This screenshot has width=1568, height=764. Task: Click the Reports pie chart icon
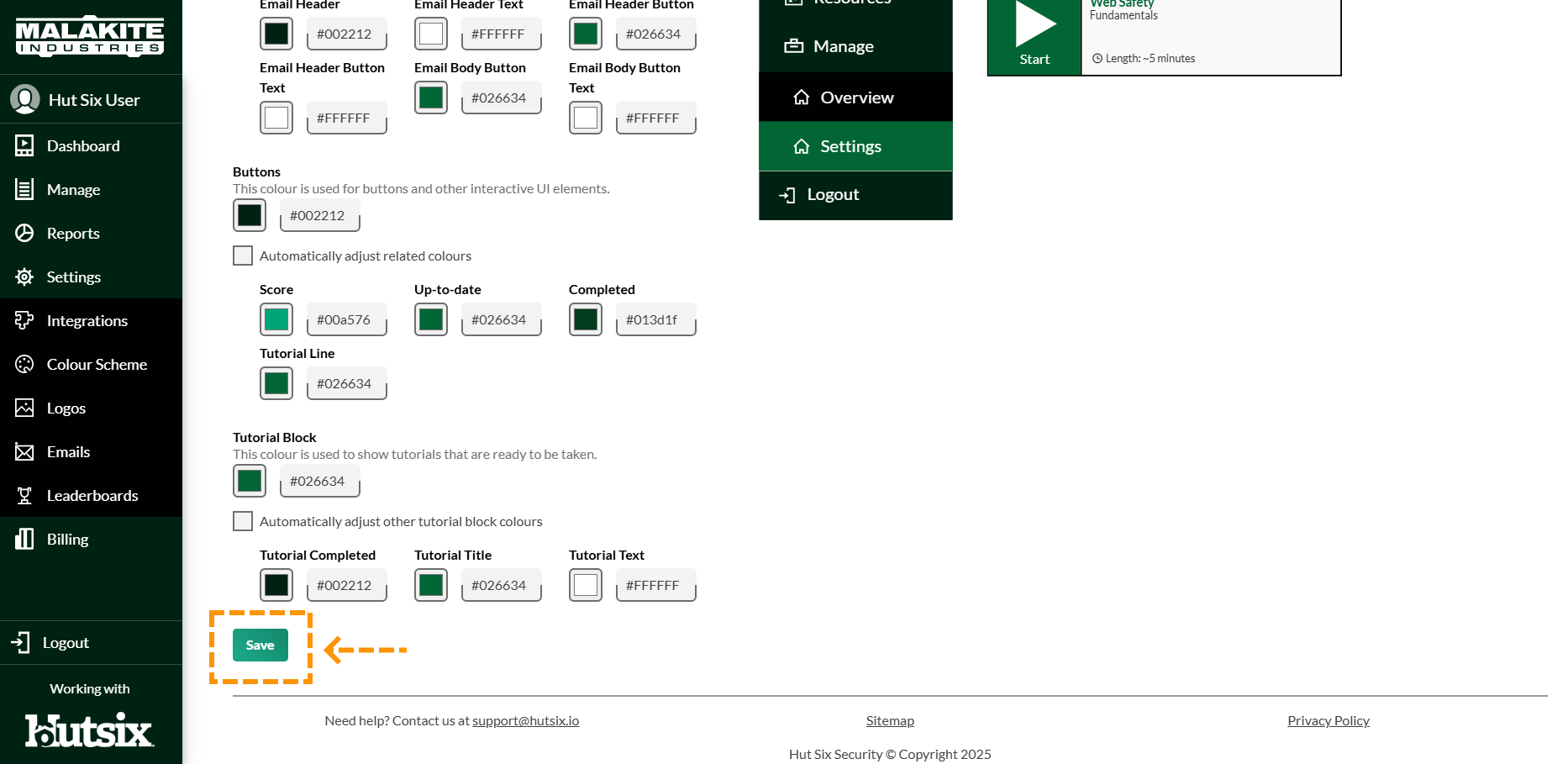[24, 233]
